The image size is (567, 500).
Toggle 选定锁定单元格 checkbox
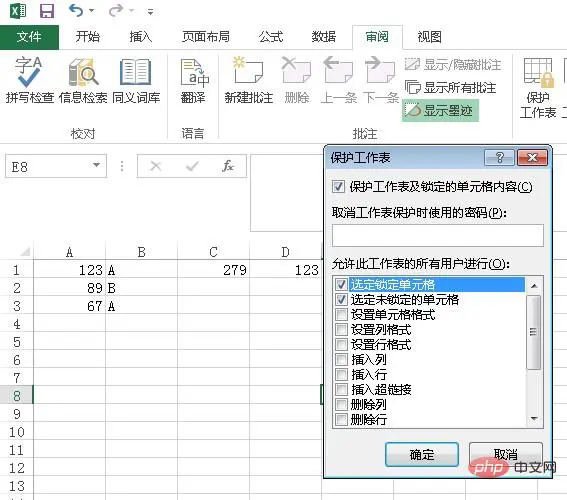(341, 285)
